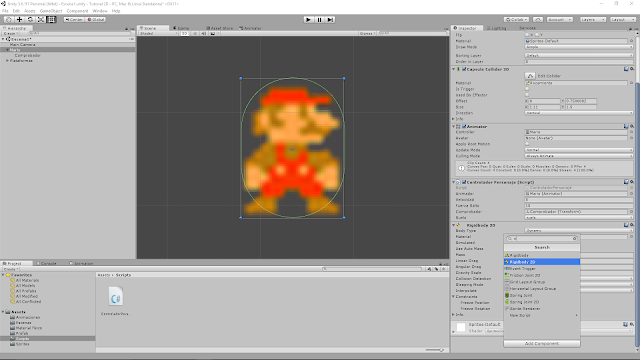Viewport: 640px width, 360px height.
Task: Click the Step forward button
Action: pos(330,20)
